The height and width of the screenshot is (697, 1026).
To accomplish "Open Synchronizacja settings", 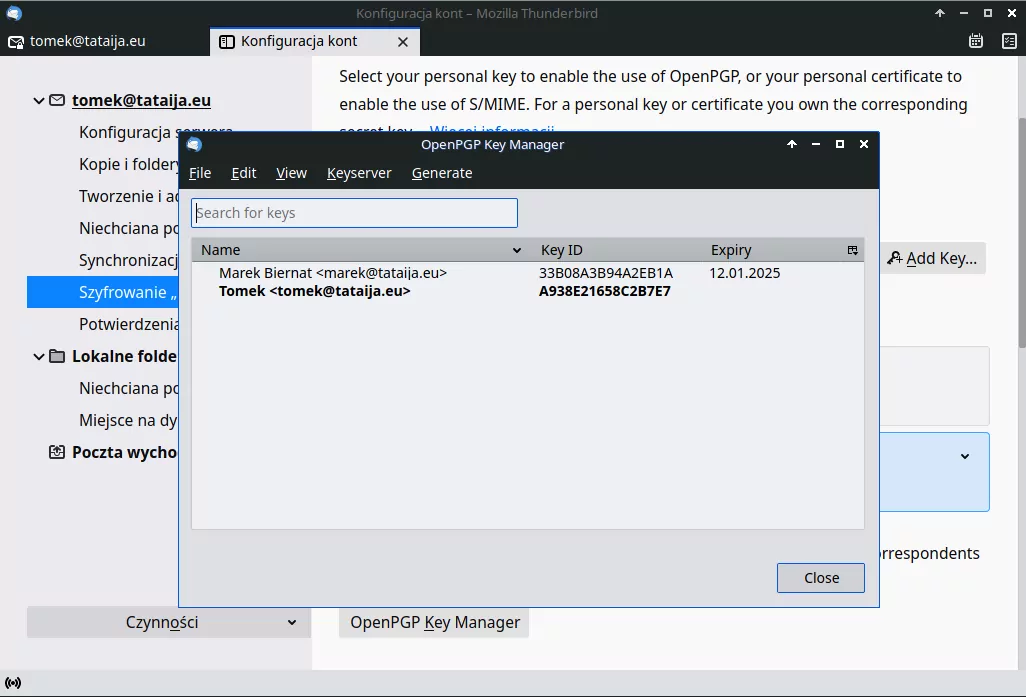I will [x=128, y=260].
